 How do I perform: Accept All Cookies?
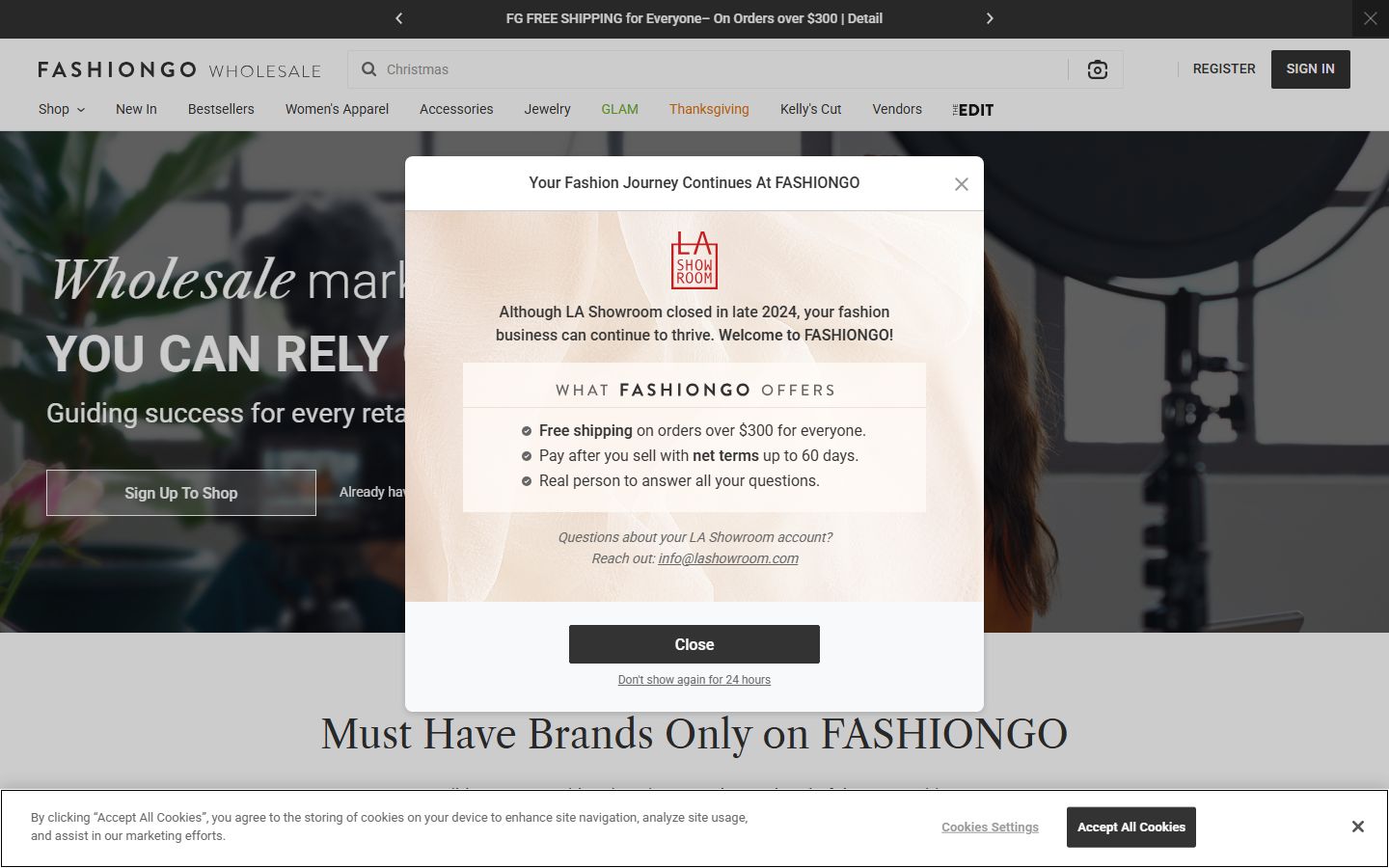tap(1131, 827)
